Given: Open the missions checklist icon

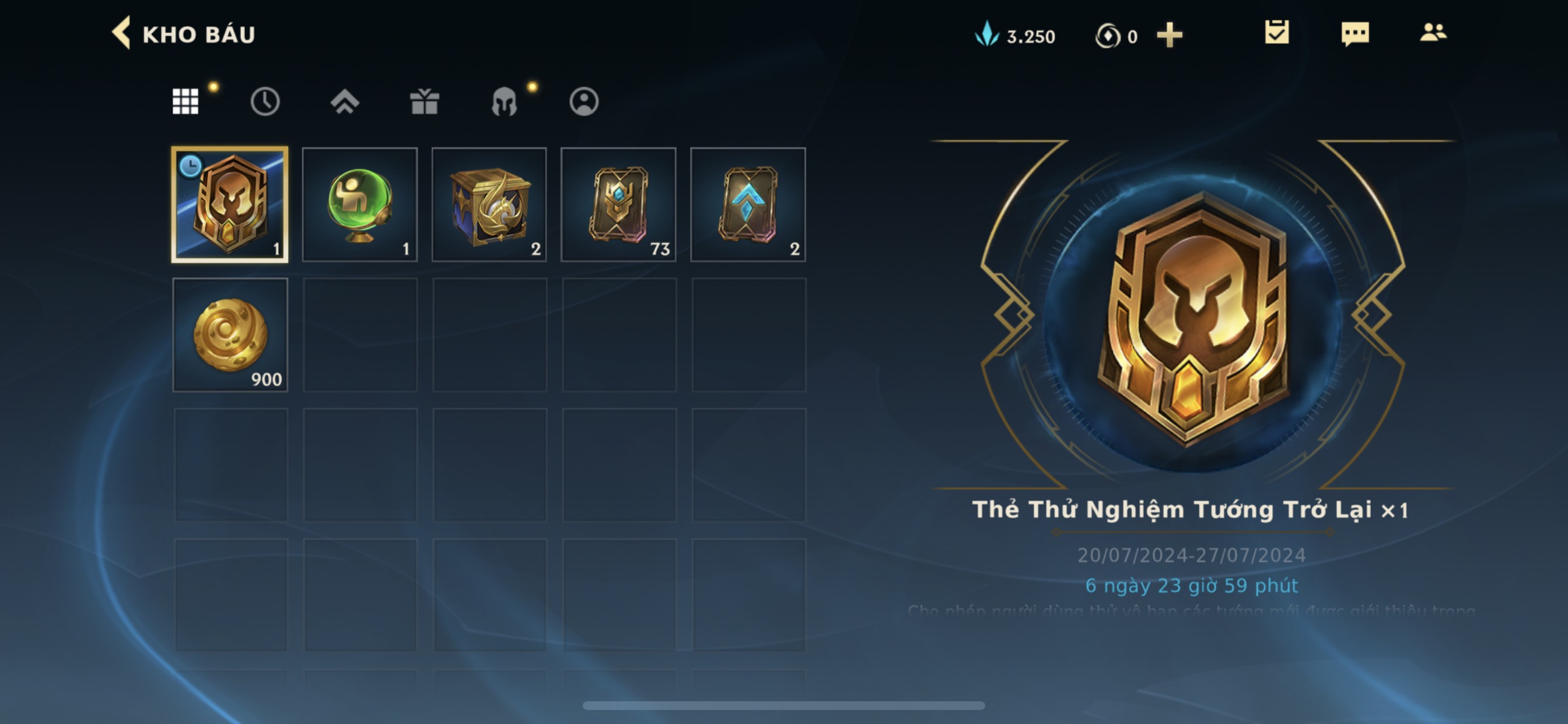Looking at the screenshot, I should click(x=1276, y=32).
